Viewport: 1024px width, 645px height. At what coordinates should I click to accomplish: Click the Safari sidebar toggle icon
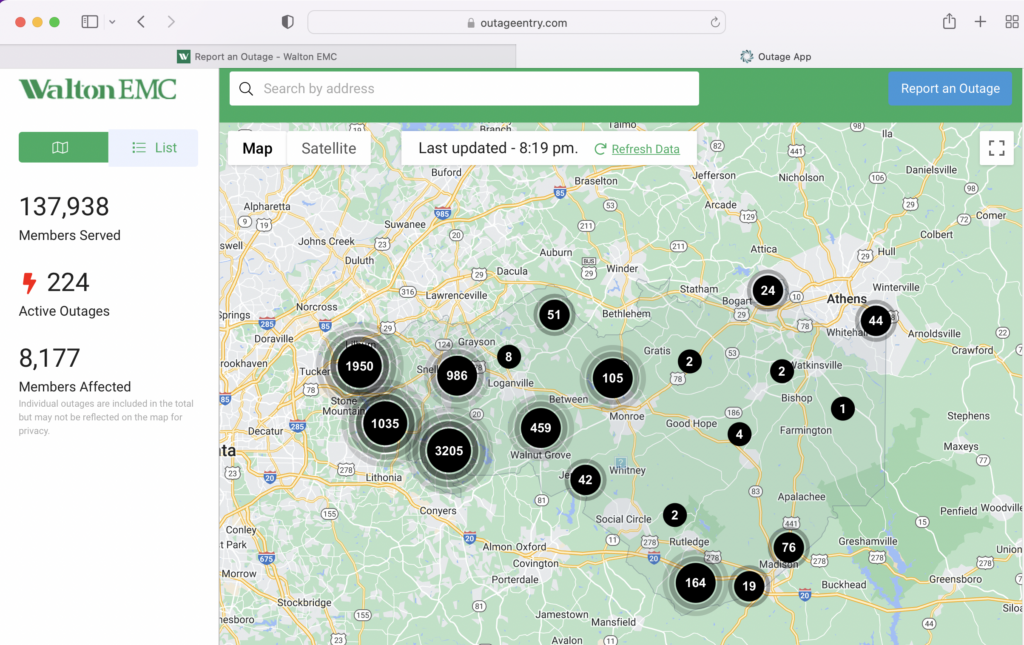(x=90, y=22)
